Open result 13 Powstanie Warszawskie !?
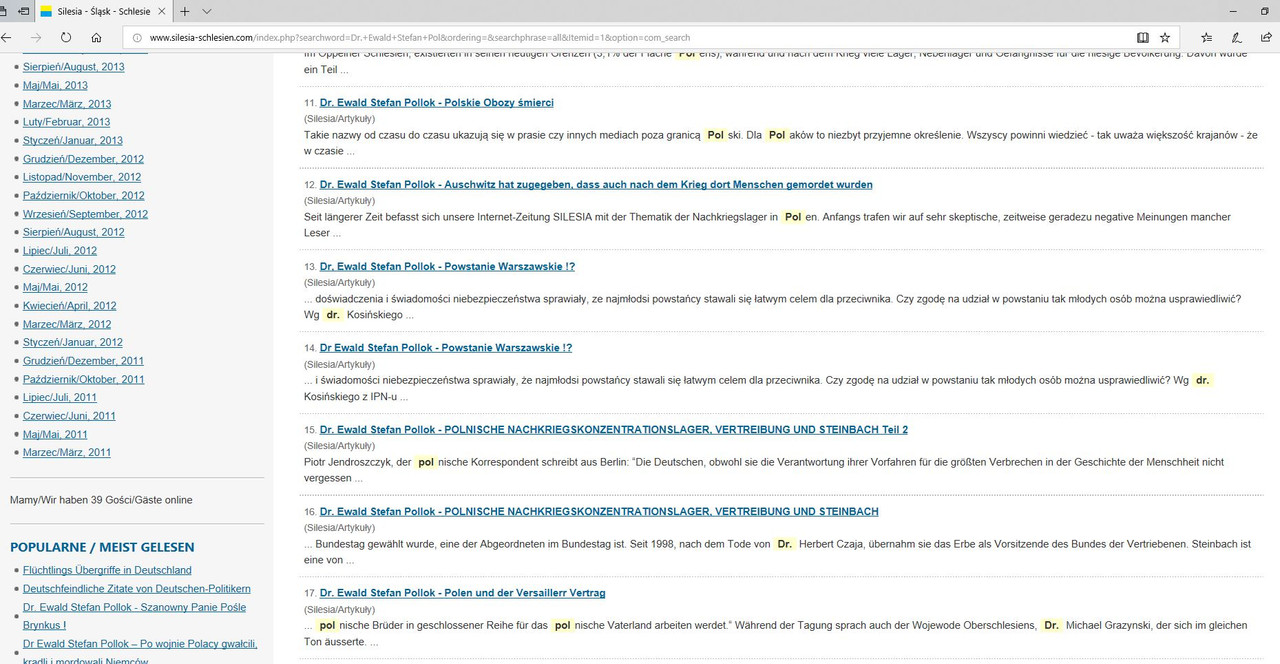This screenshot has width=1280, height=664. 447,267
